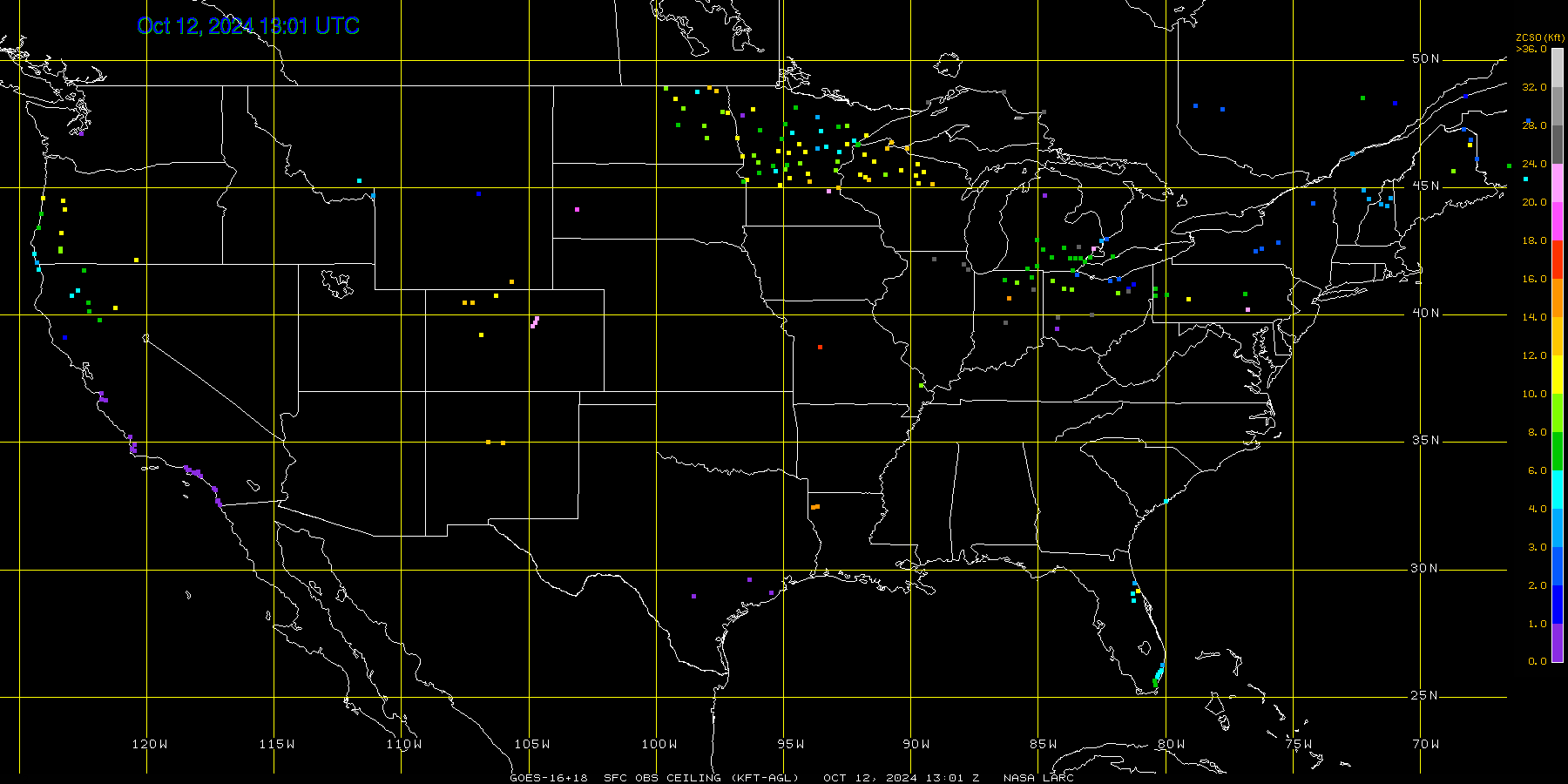
Task: Click the '28.0' legend value
Action: (1534, 125)
